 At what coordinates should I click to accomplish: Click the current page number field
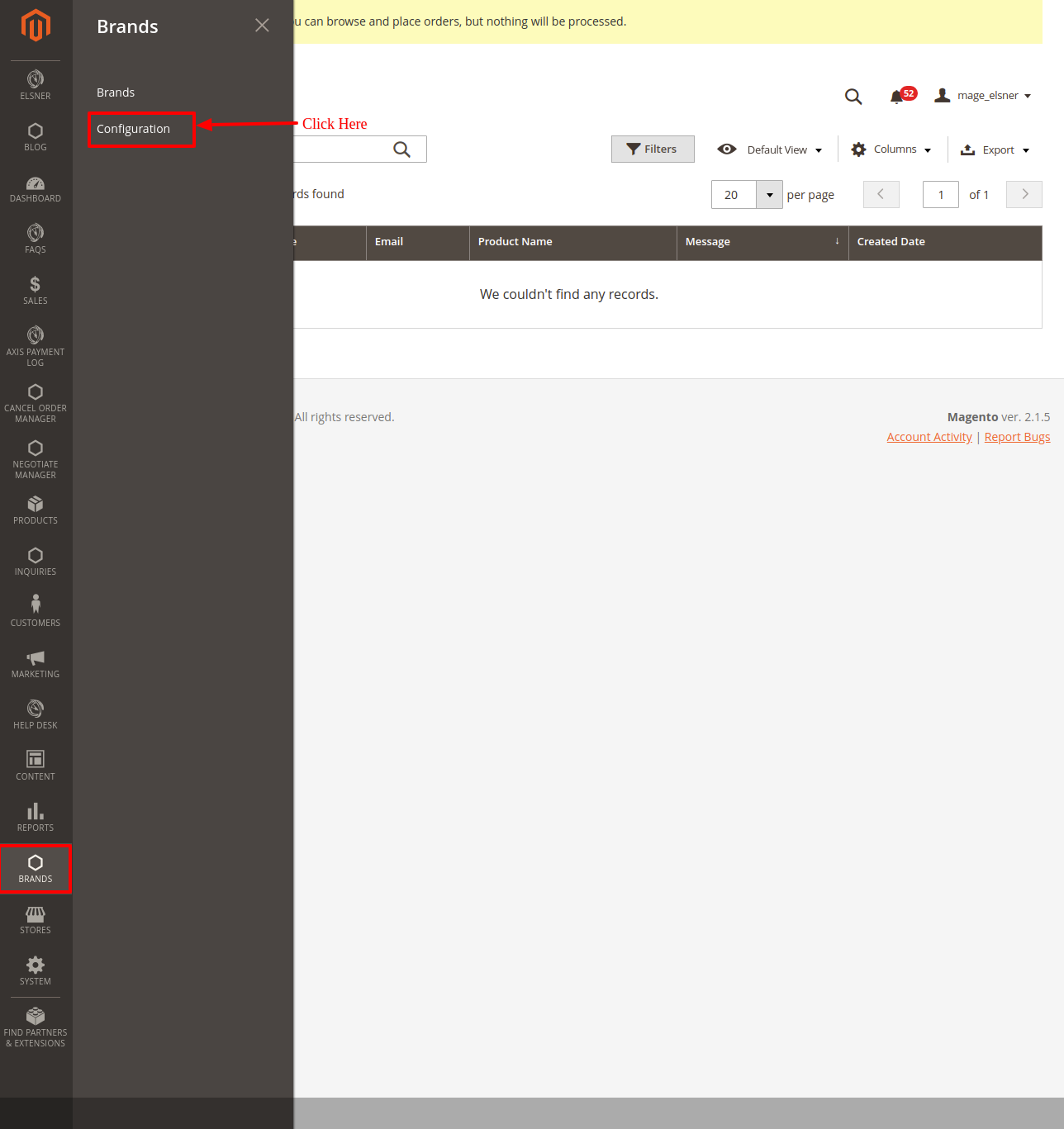(x=940, y=195)
